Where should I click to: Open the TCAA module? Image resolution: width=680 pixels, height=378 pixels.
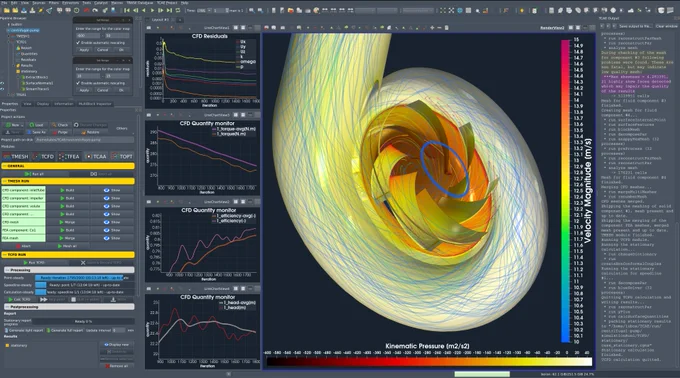click(96, 156)
